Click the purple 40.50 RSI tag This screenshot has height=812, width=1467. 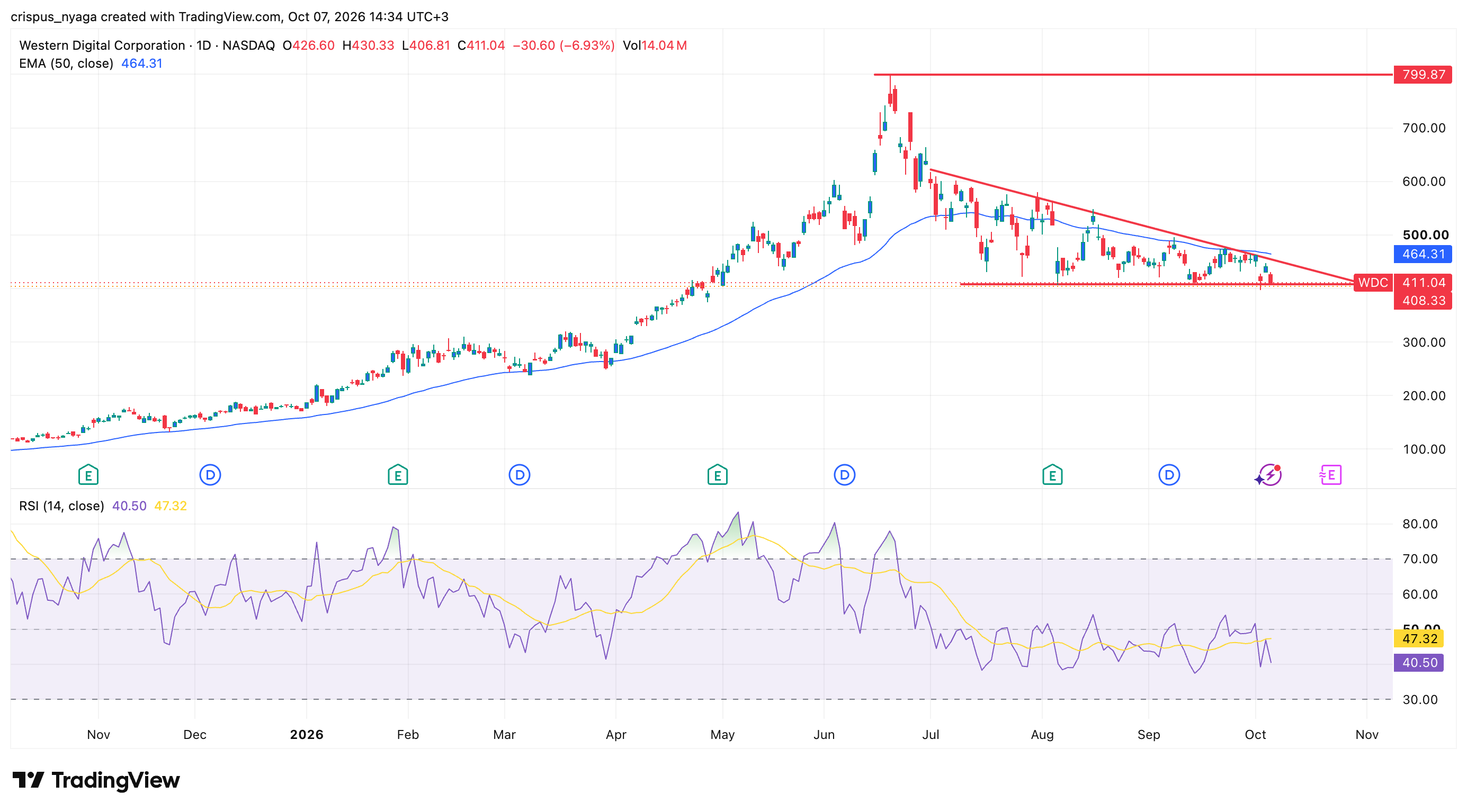click(x=1419, y=662)
